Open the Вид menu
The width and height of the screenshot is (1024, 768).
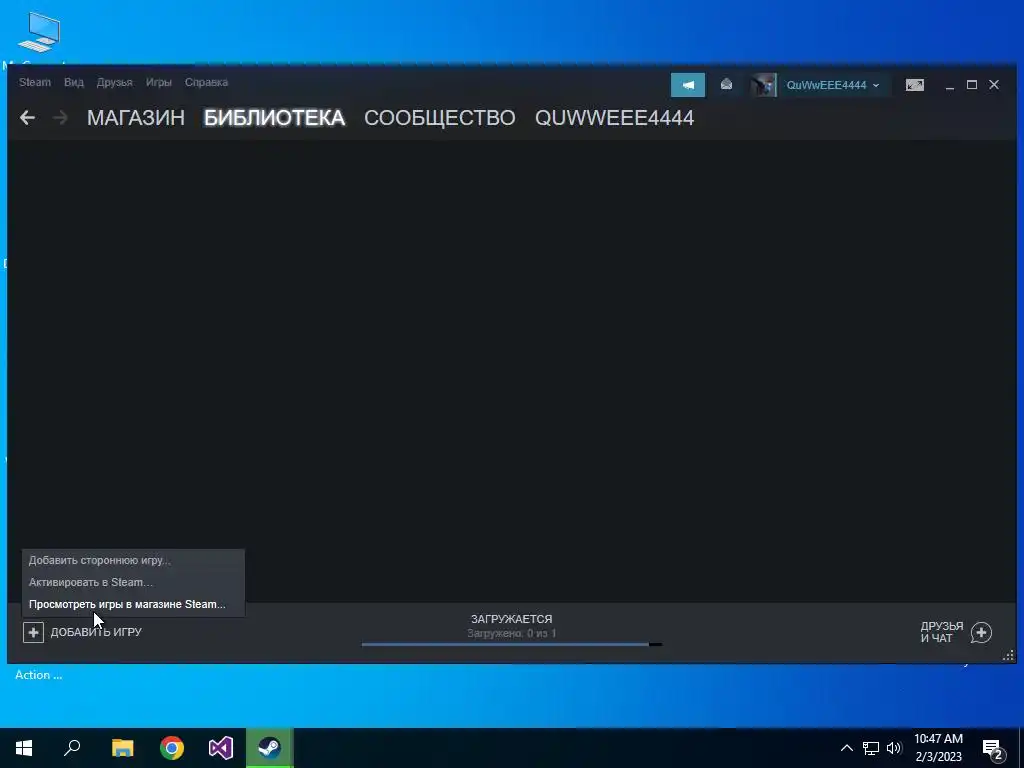click(x=74, y=82)
